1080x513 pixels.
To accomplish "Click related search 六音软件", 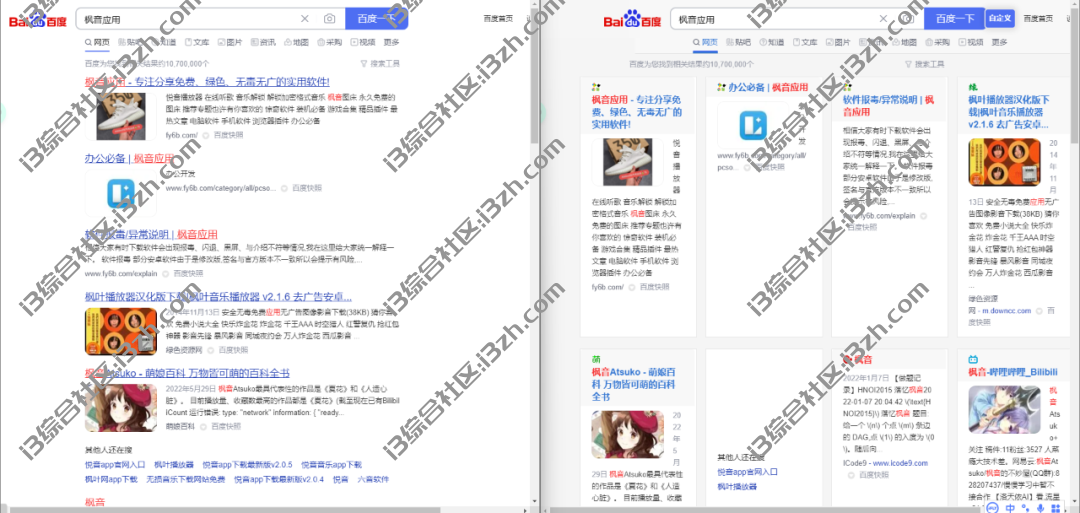I will [373, 479].
